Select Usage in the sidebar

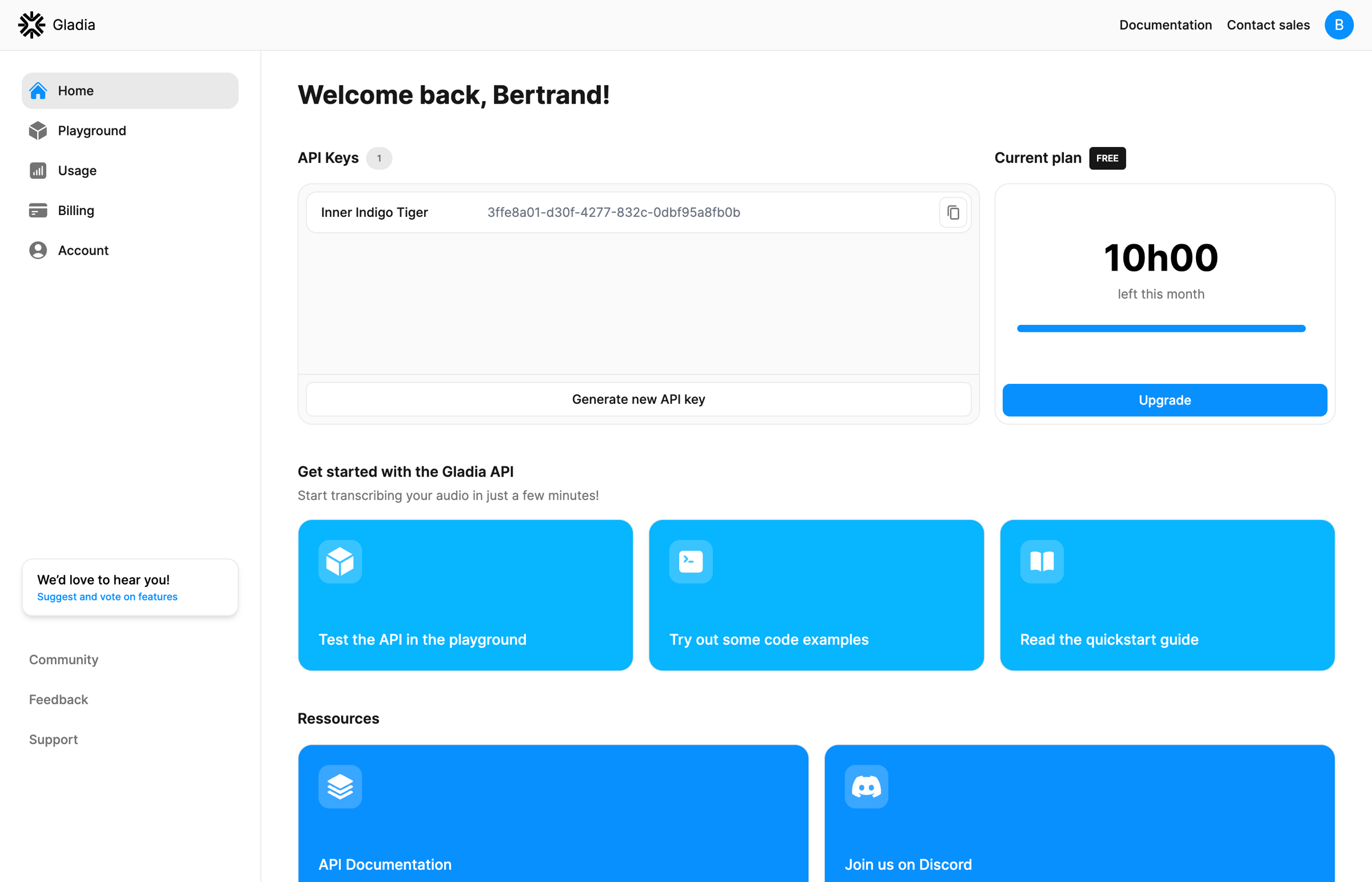[130, 170]
